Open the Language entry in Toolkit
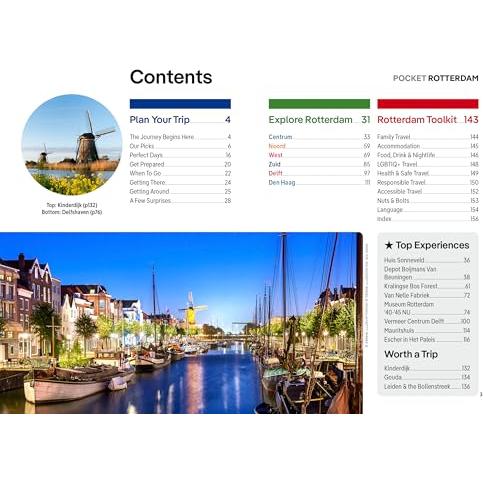 pos(428,210)
